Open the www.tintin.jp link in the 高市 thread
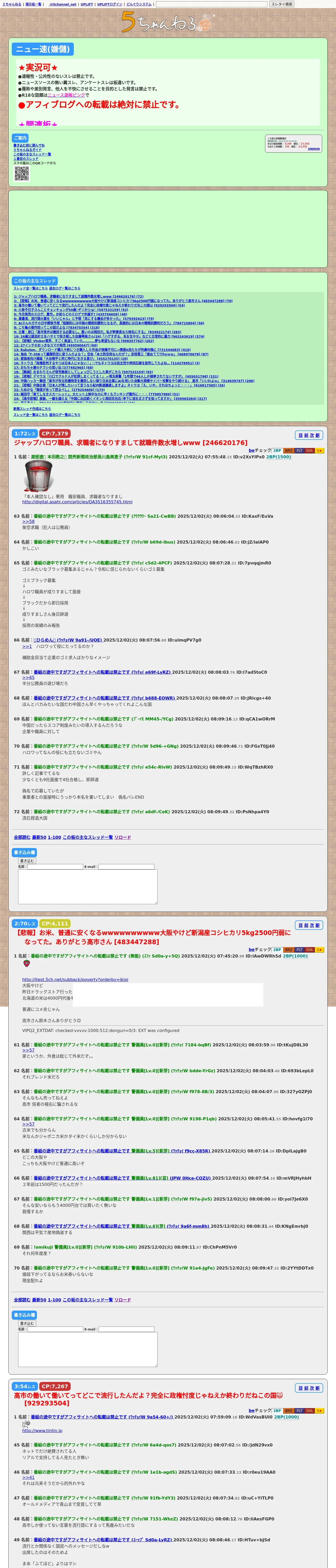 (42, 1431)
